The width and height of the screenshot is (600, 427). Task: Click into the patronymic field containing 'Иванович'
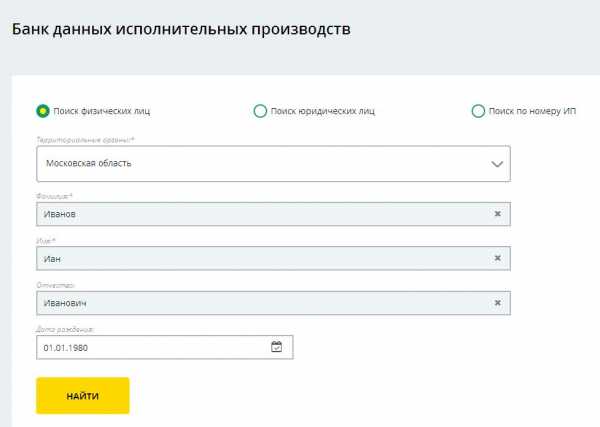[273, 303]
